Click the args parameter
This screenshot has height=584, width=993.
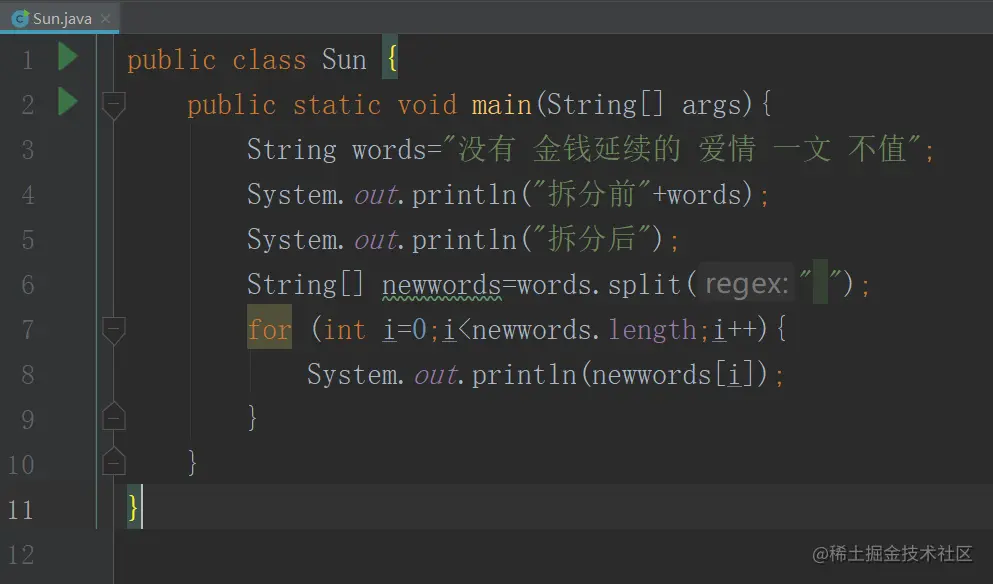712,106
